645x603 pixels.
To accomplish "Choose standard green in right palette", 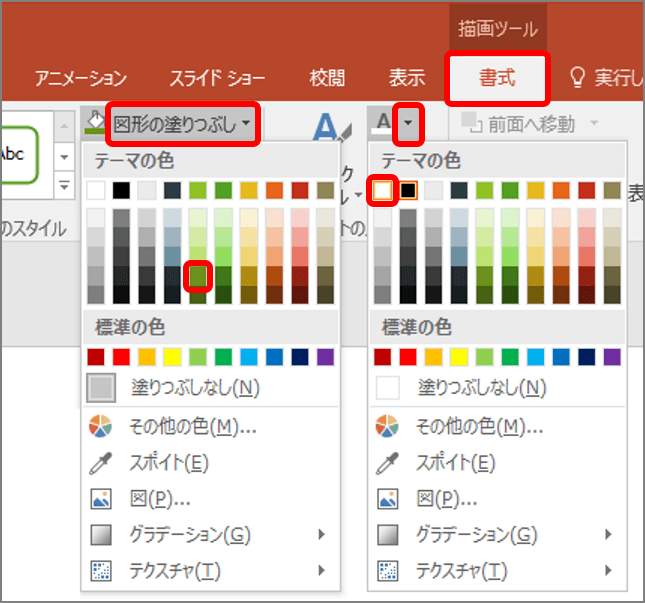I will (510, 357).
